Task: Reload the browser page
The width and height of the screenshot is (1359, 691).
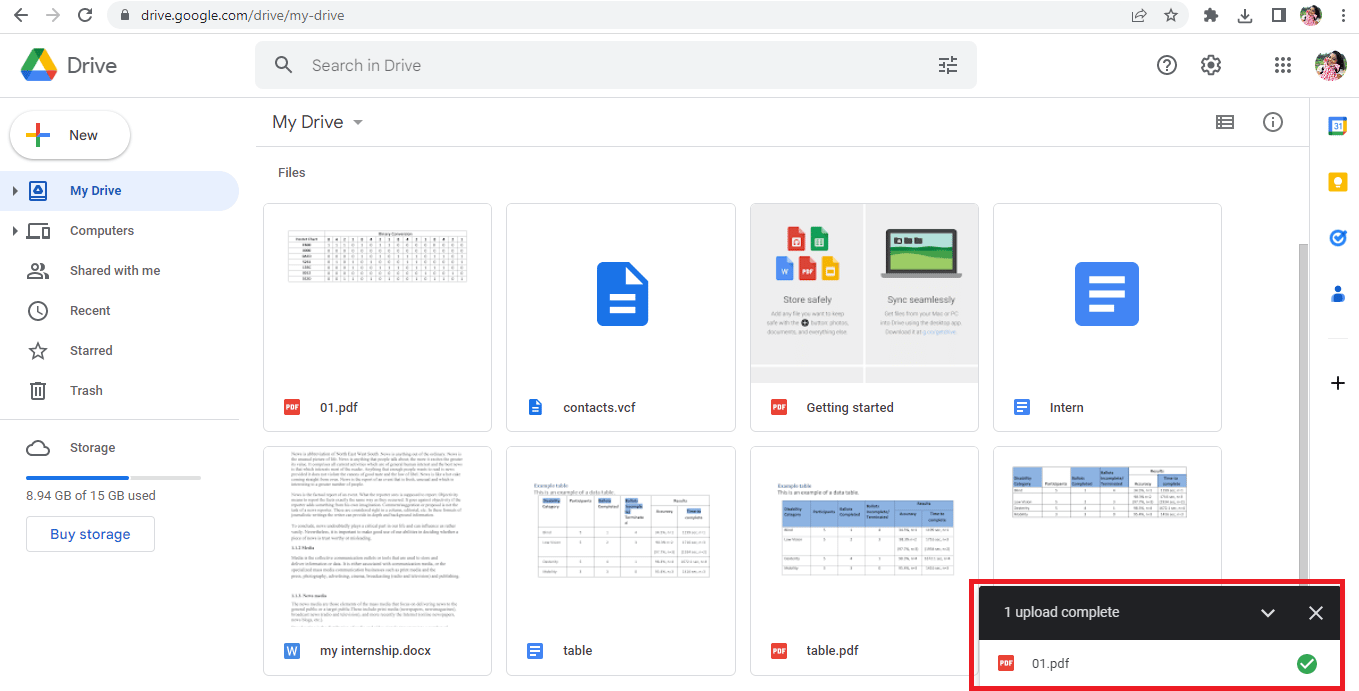Action: pyautogui.click(x=85, y=15)
